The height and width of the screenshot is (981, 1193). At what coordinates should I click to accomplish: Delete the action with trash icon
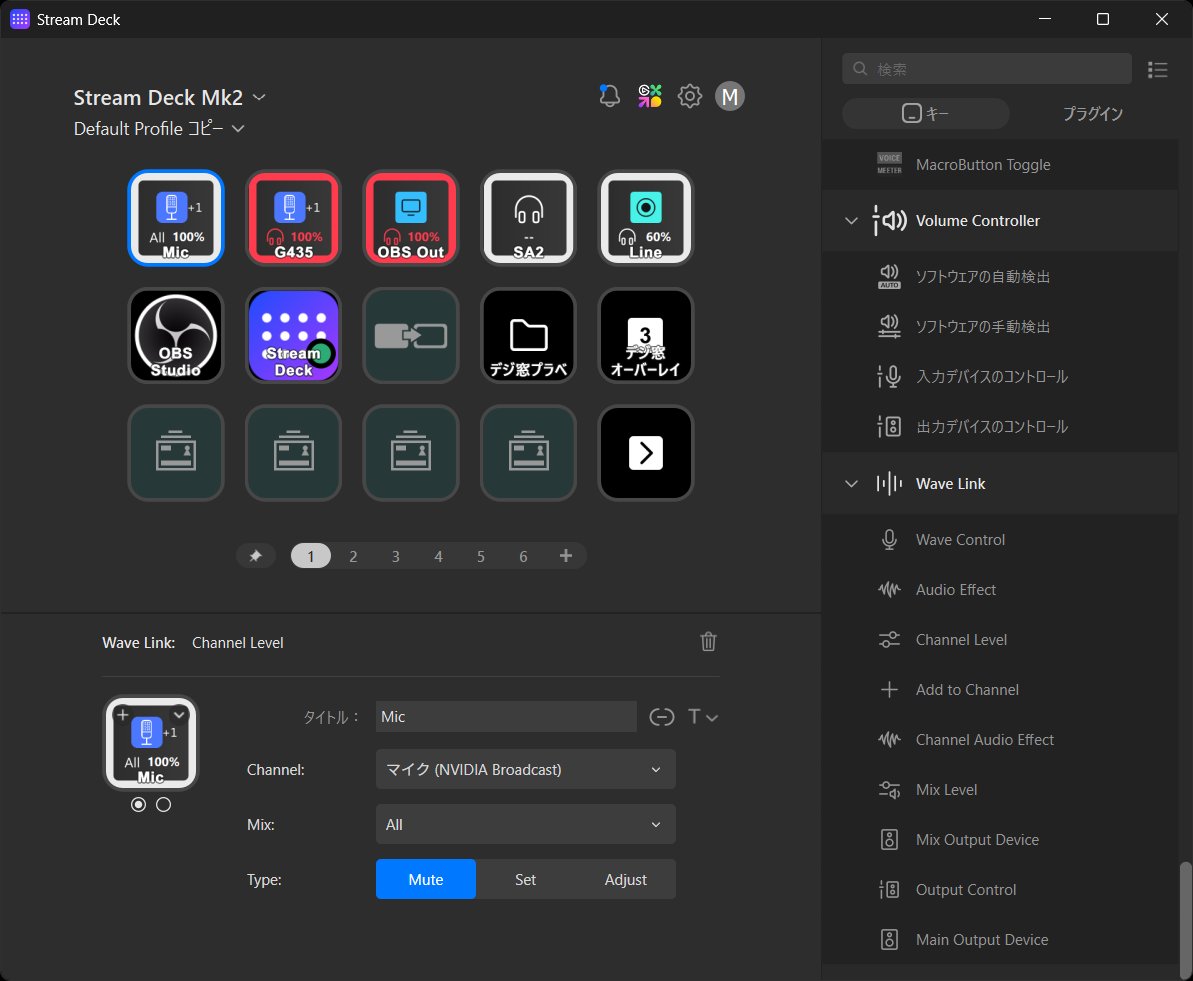tap(708, 642)
